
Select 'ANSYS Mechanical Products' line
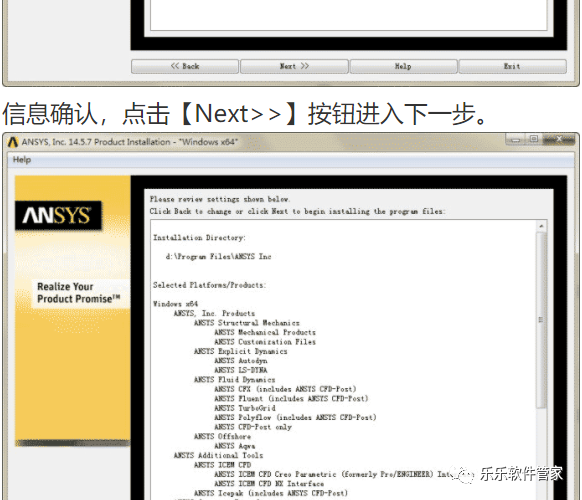point(265,332)
